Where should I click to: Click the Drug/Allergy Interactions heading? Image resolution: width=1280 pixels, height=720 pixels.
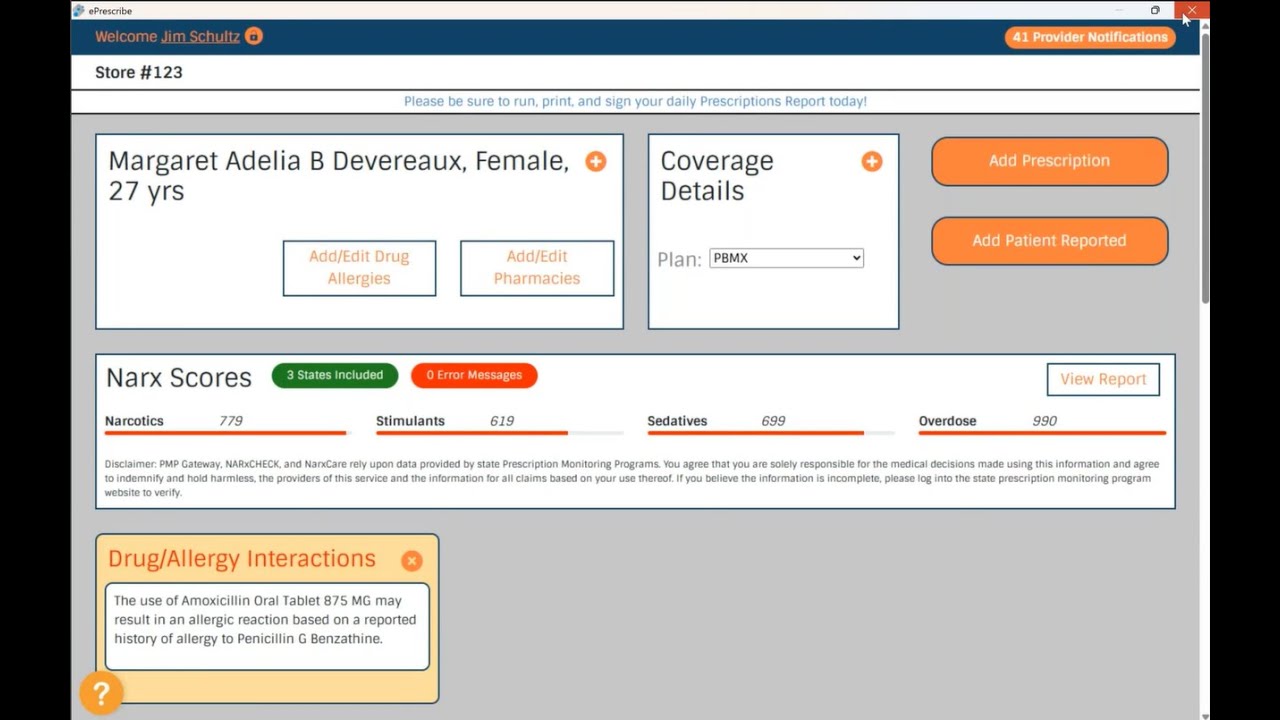242,559
